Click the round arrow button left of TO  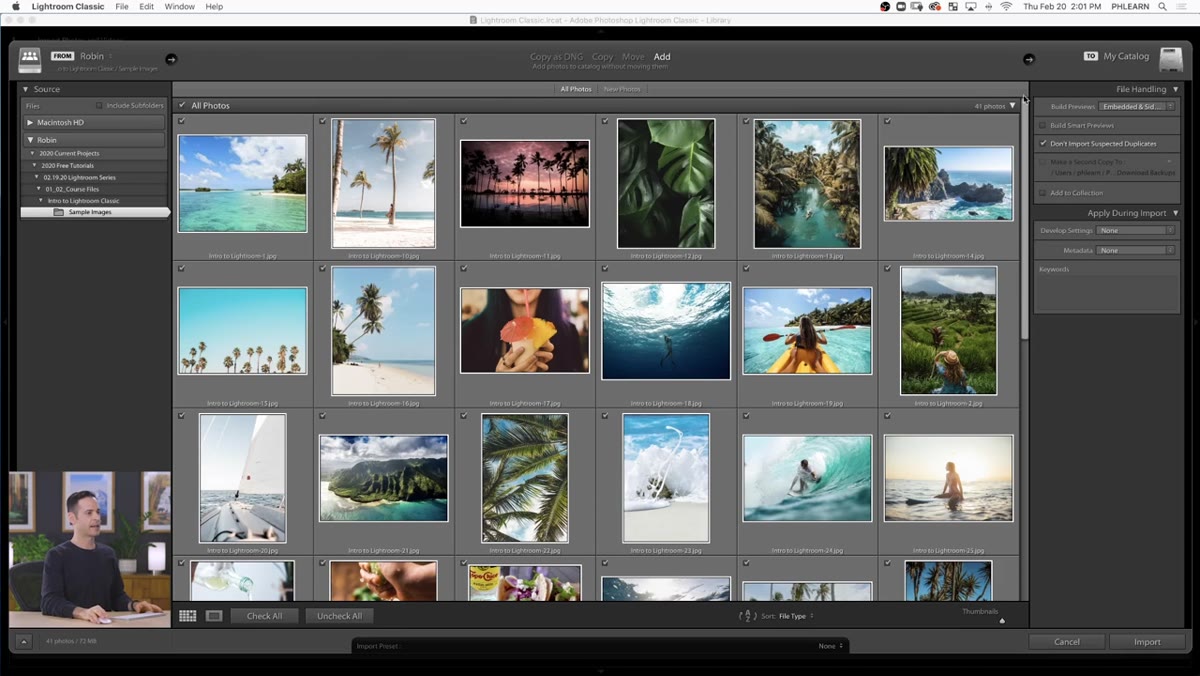click(x=1029, y=59)
